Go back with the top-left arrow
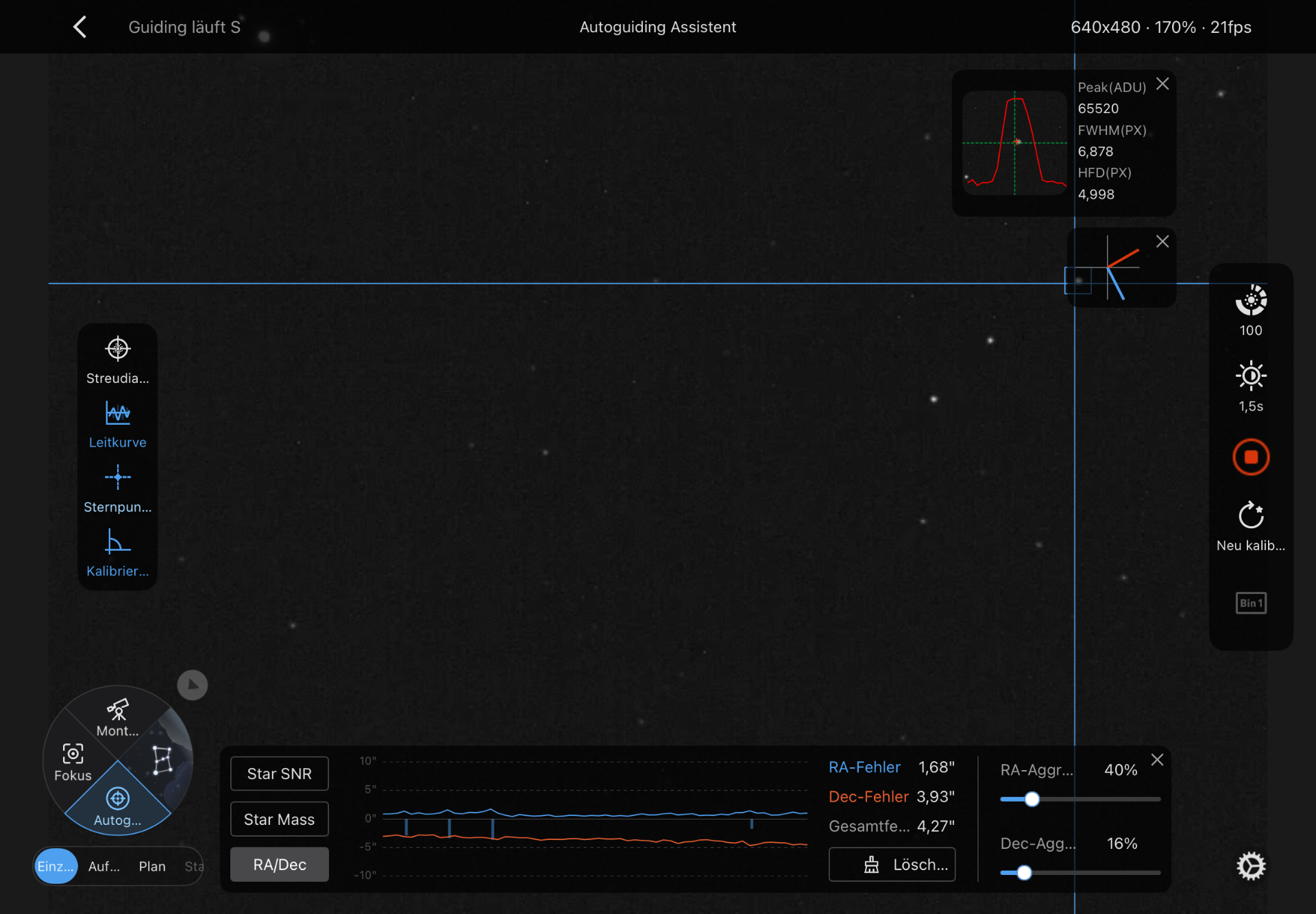1316x914 pixels. tap(80, 27)
